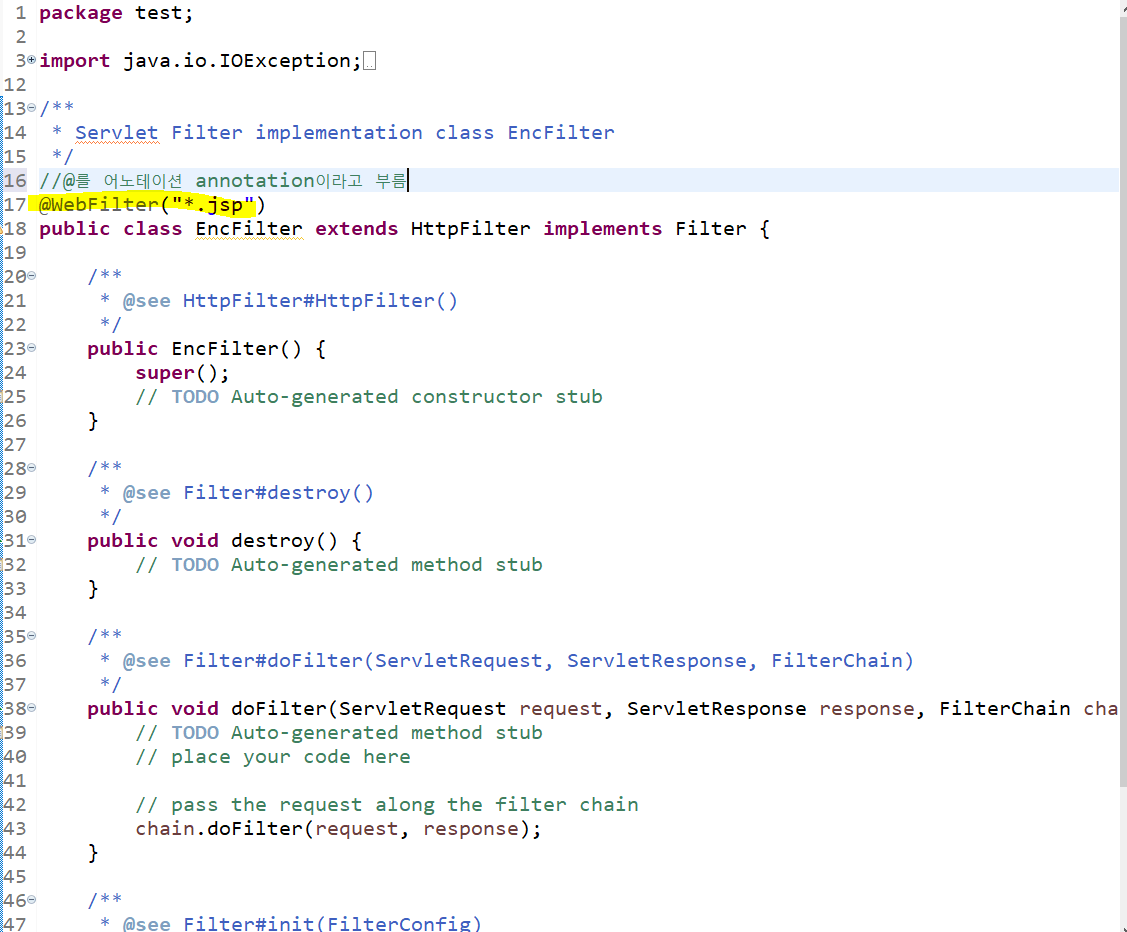
Task: Click chain.doFilter(request, response) statement
Action: (x=339, y=829)
